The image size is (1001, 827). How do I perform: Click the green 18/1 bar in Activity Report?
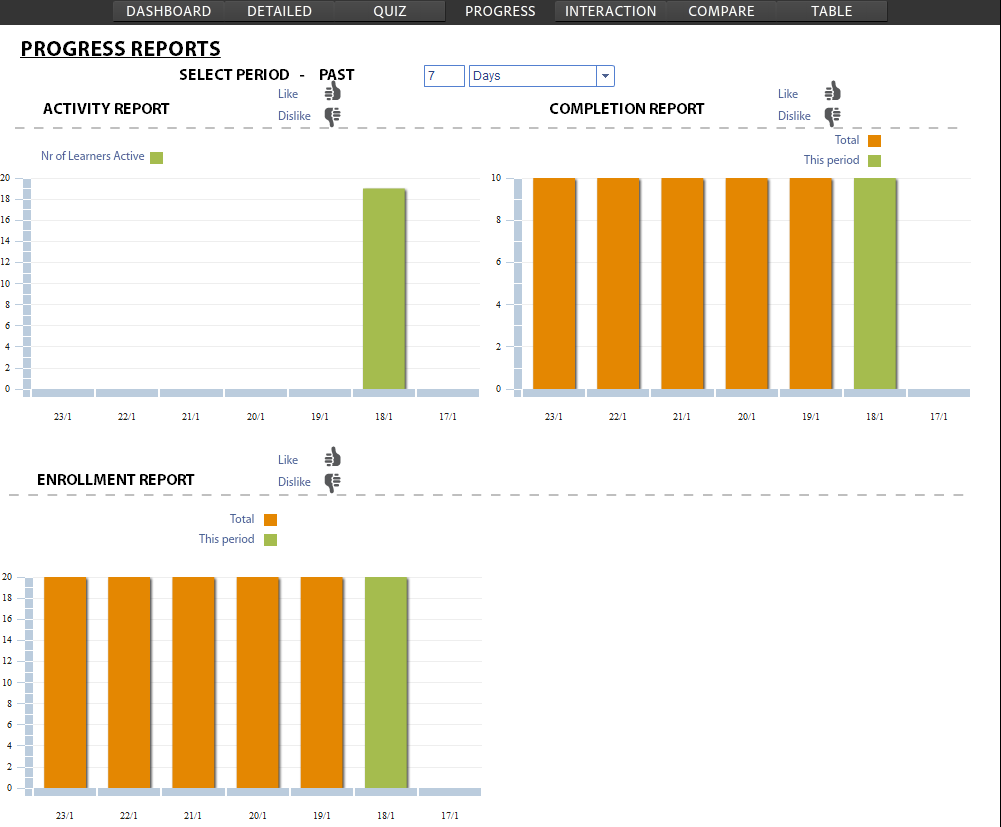(383, 288)
